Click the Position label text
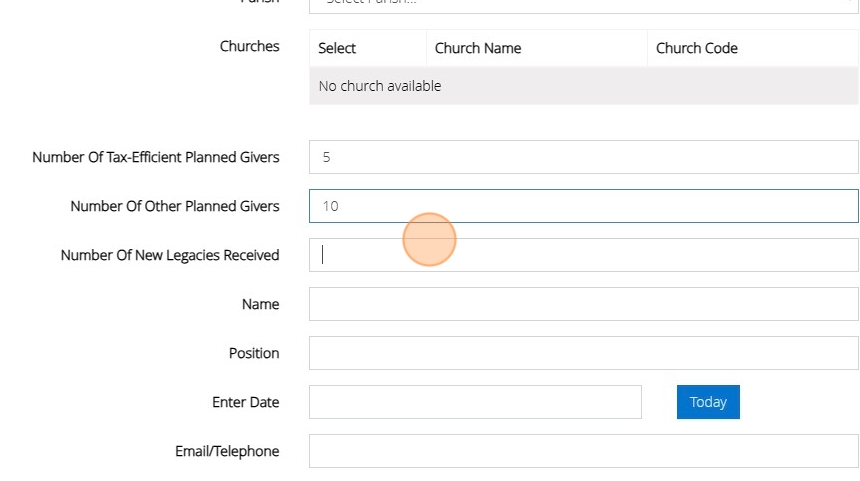This screenshot has width=860, height=481. pyautogui.click(x=254, y=353)
